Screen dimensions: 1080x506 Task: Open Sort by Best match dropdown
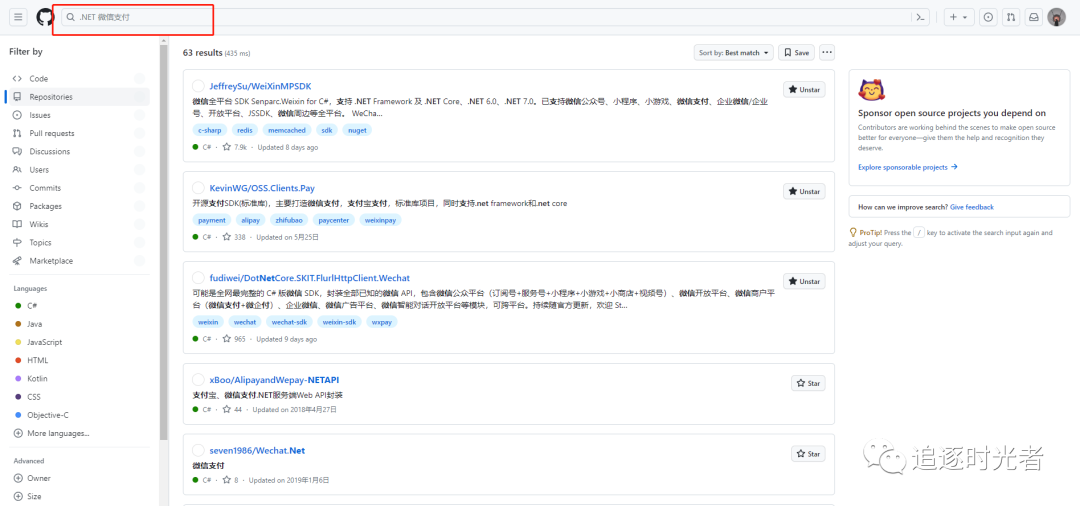tap(734, 52)
